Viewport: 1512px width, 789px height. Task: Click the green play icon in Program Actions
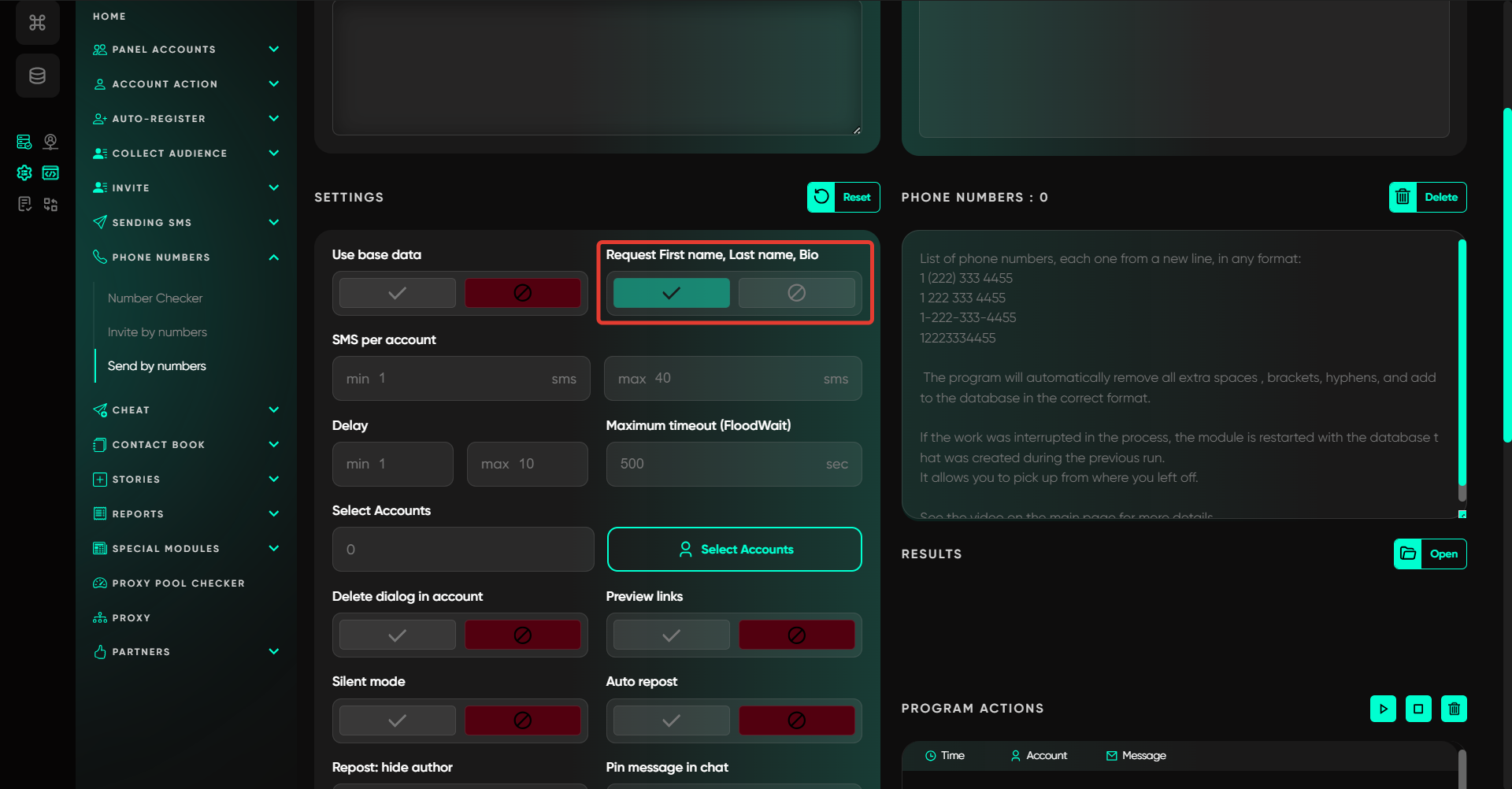click(1383, 709)
